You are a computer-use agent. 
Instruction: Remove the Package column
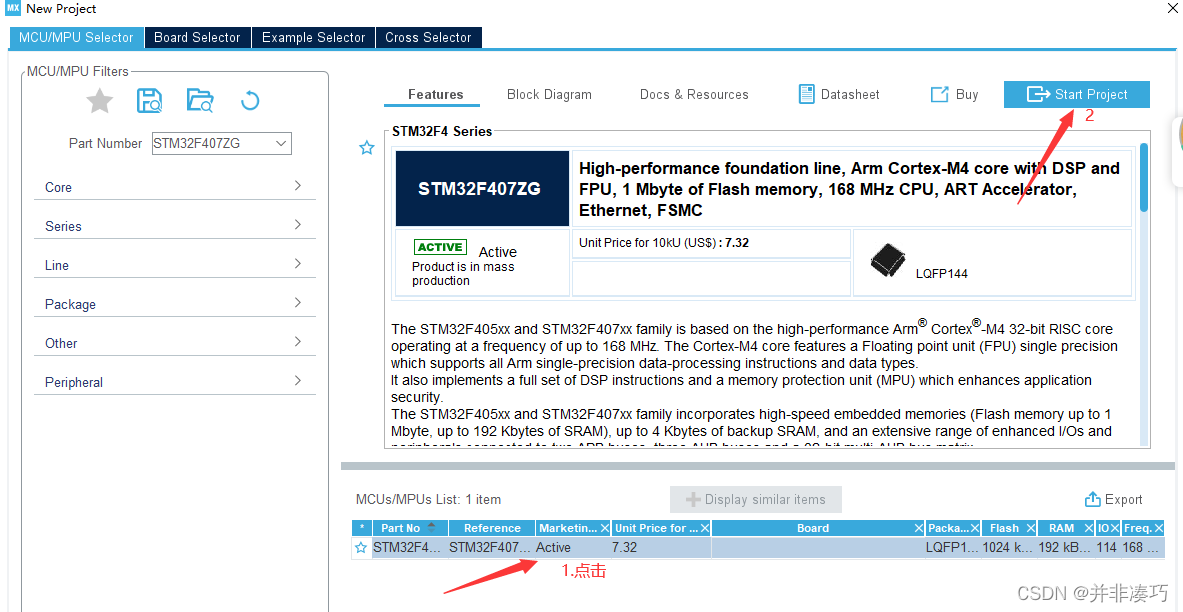976,528
